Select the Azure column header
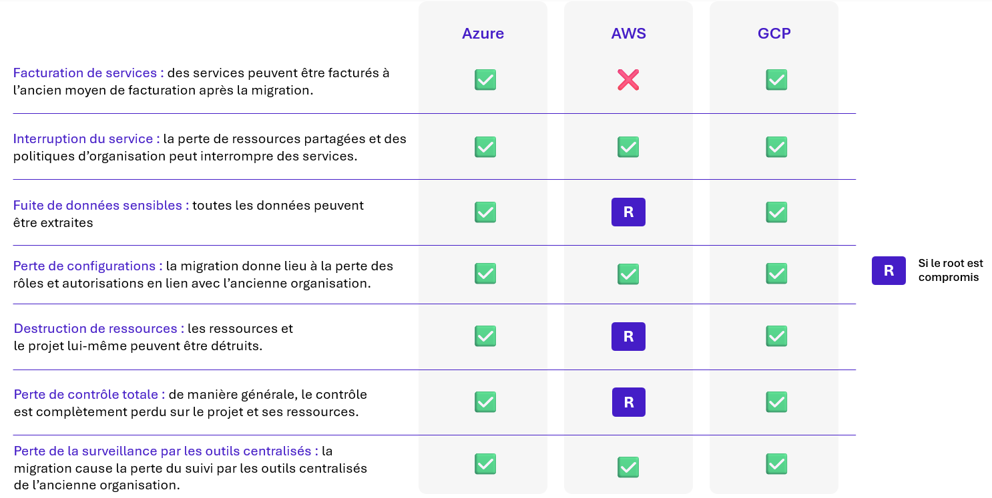The height and width of the screenshot is (498, 992). [x=483, y=33]
